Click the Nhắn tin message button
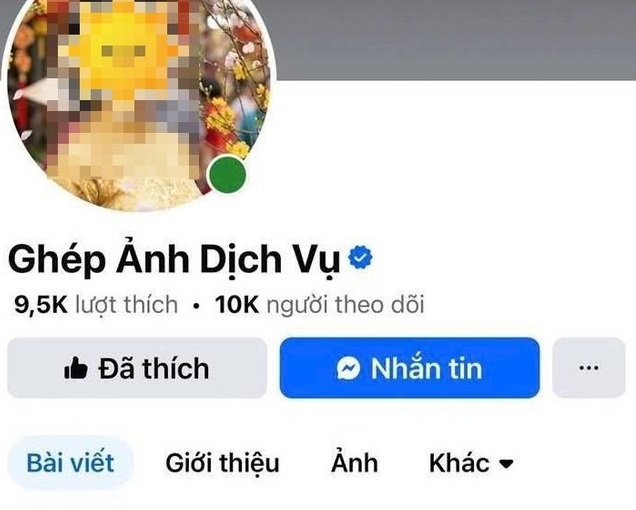 [410, 368]
